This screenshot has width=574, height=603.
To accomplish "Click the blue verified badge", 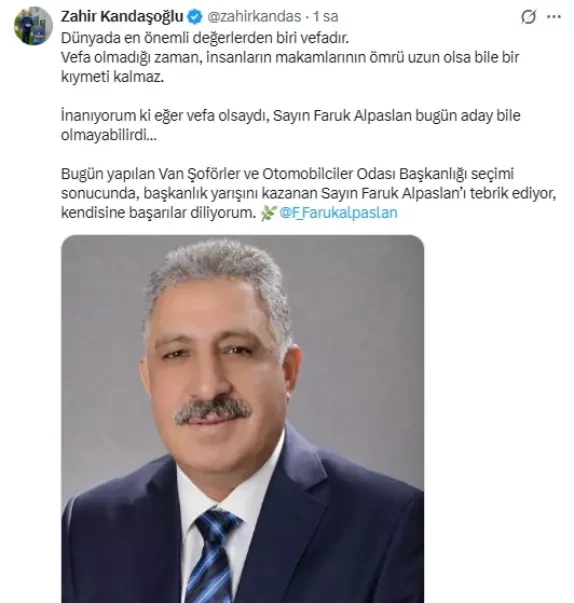I will click(195, 17).
